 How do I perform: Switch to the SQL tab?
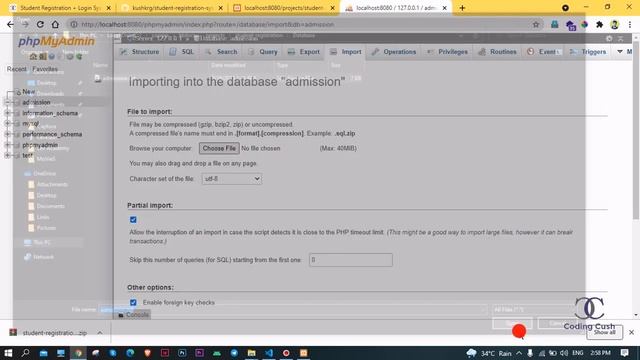pos(182,52)
